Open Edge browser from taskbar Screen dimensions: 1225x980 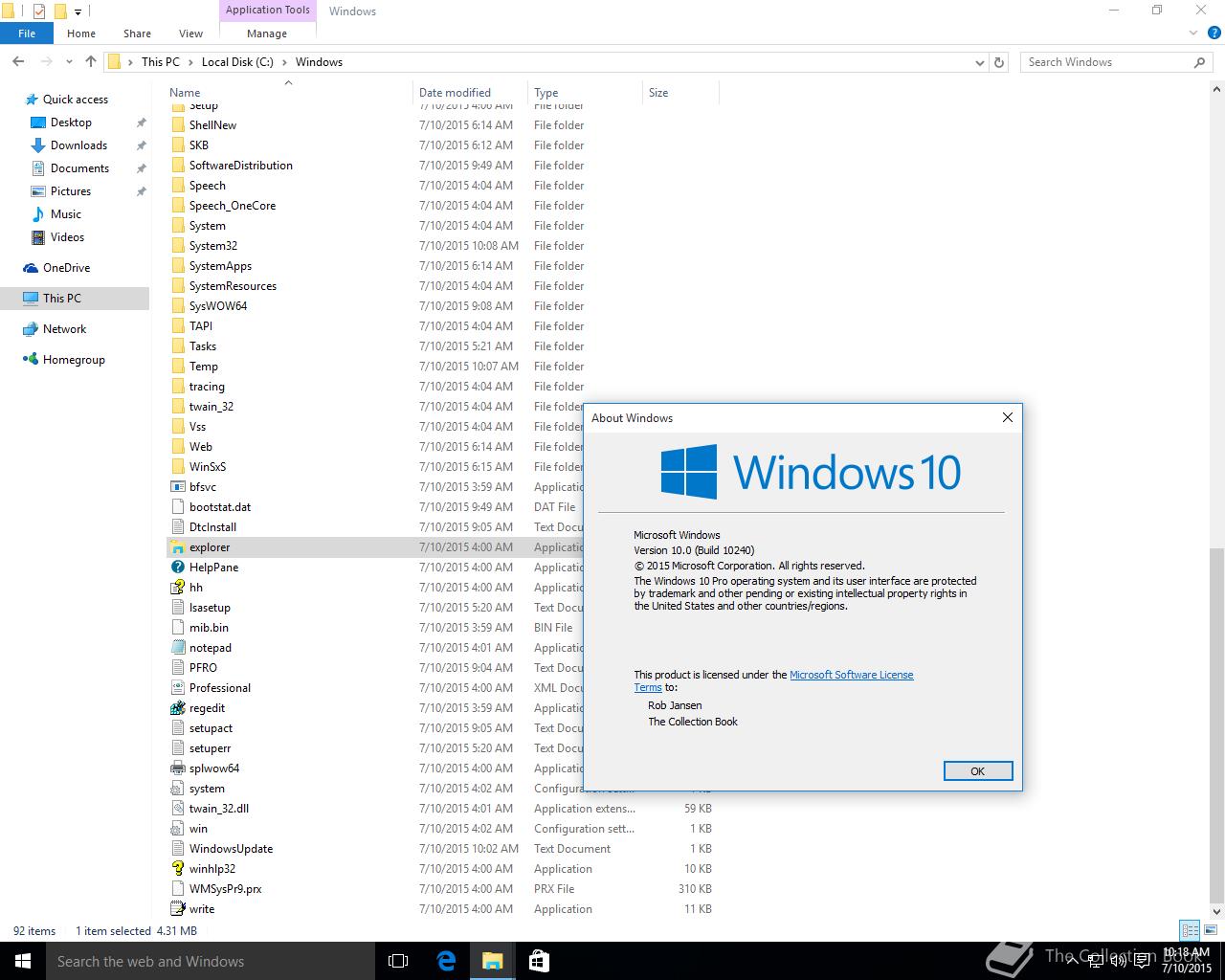pyautogui.click(x=446, y=961)
